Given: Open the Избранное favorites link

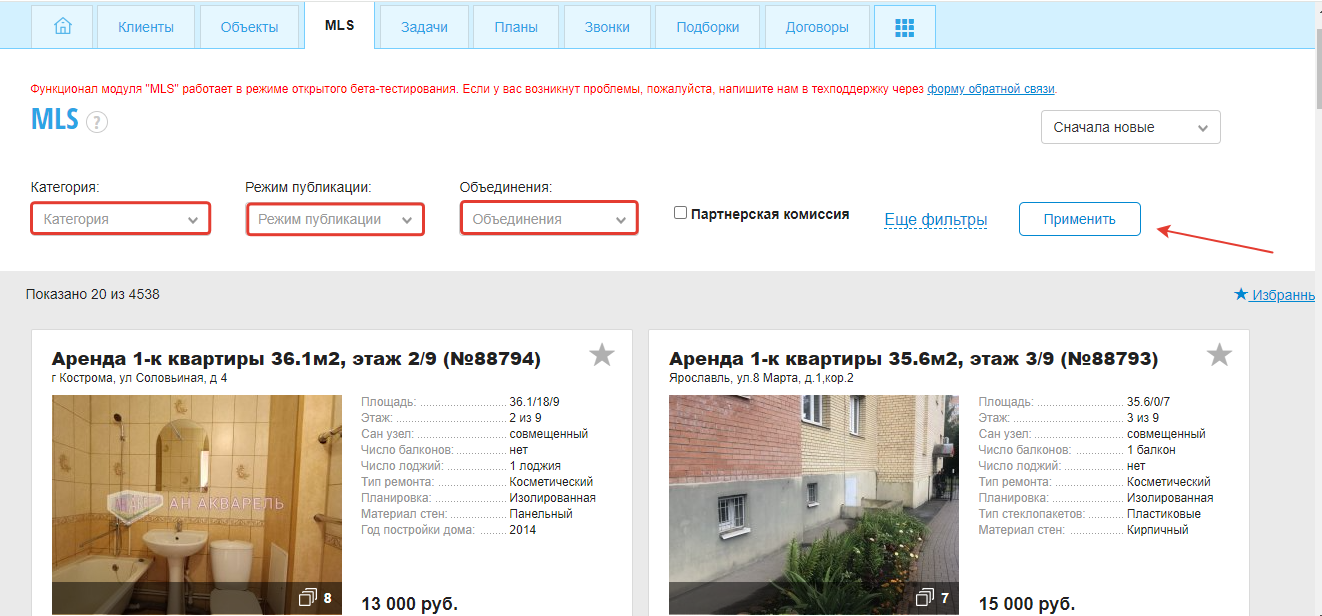Looking at the screenshot, I should coord(1277,294).
